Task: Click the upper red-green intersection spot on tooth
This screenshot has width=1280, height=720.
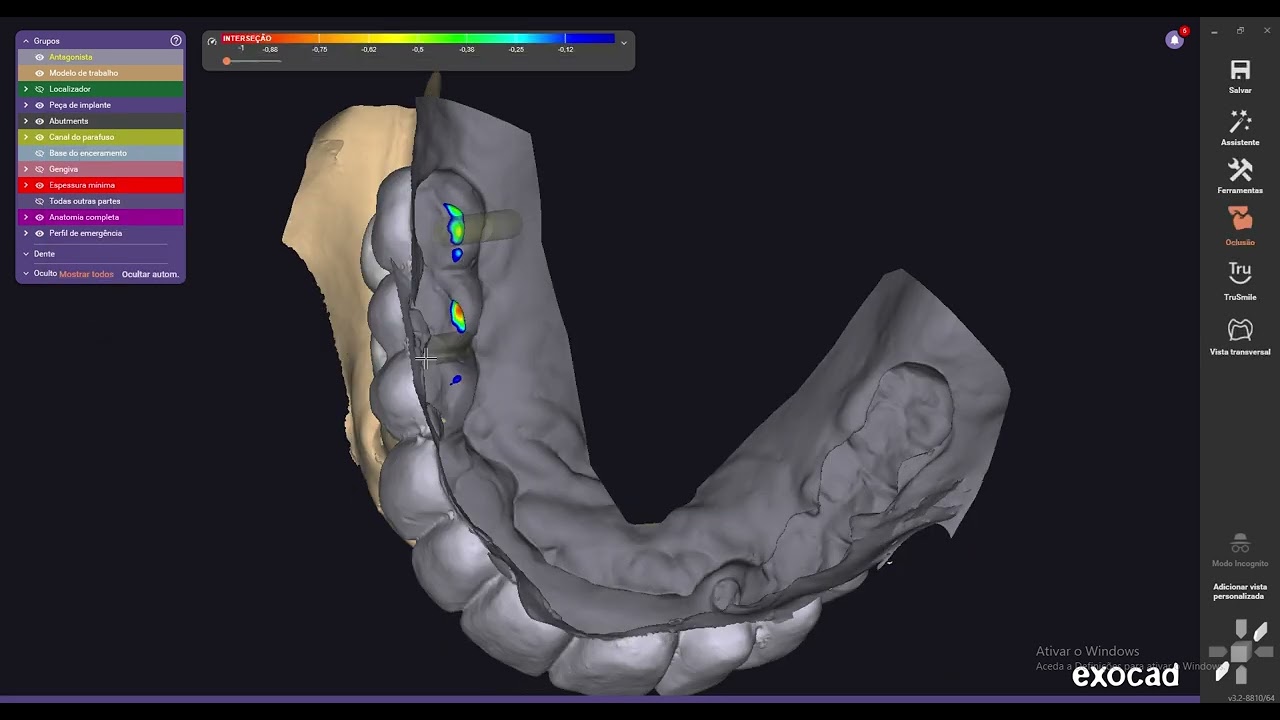Action: click(x=454, y=224)
